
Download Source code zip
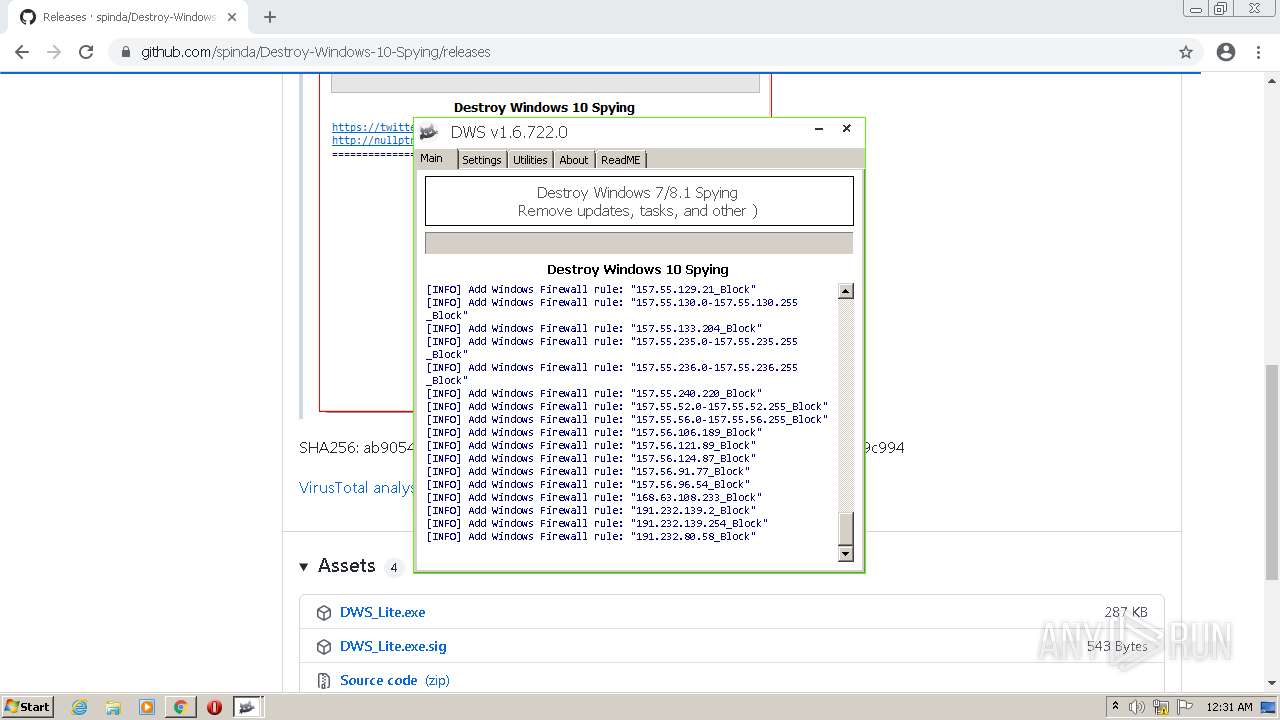click(x=395, y=680)
